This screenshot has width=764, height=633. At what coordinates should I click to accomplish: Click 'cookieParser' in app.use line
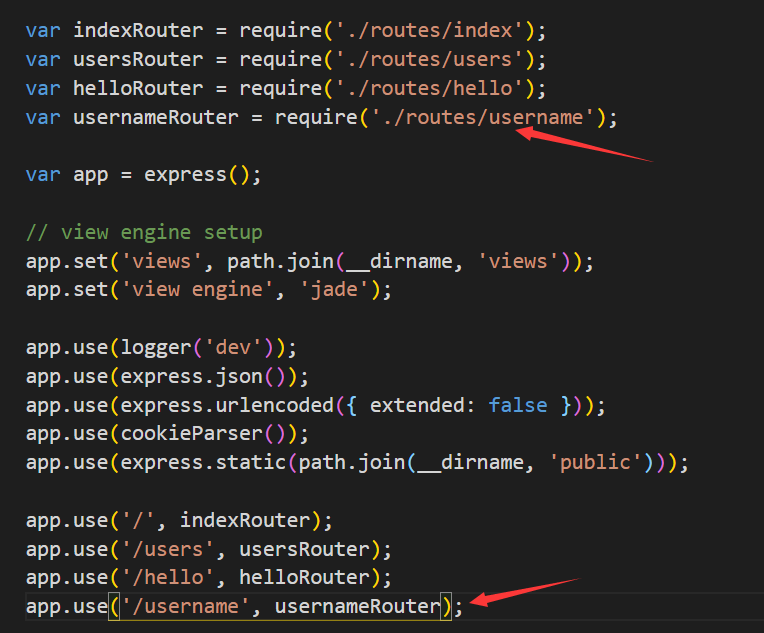tap(191, 434)
